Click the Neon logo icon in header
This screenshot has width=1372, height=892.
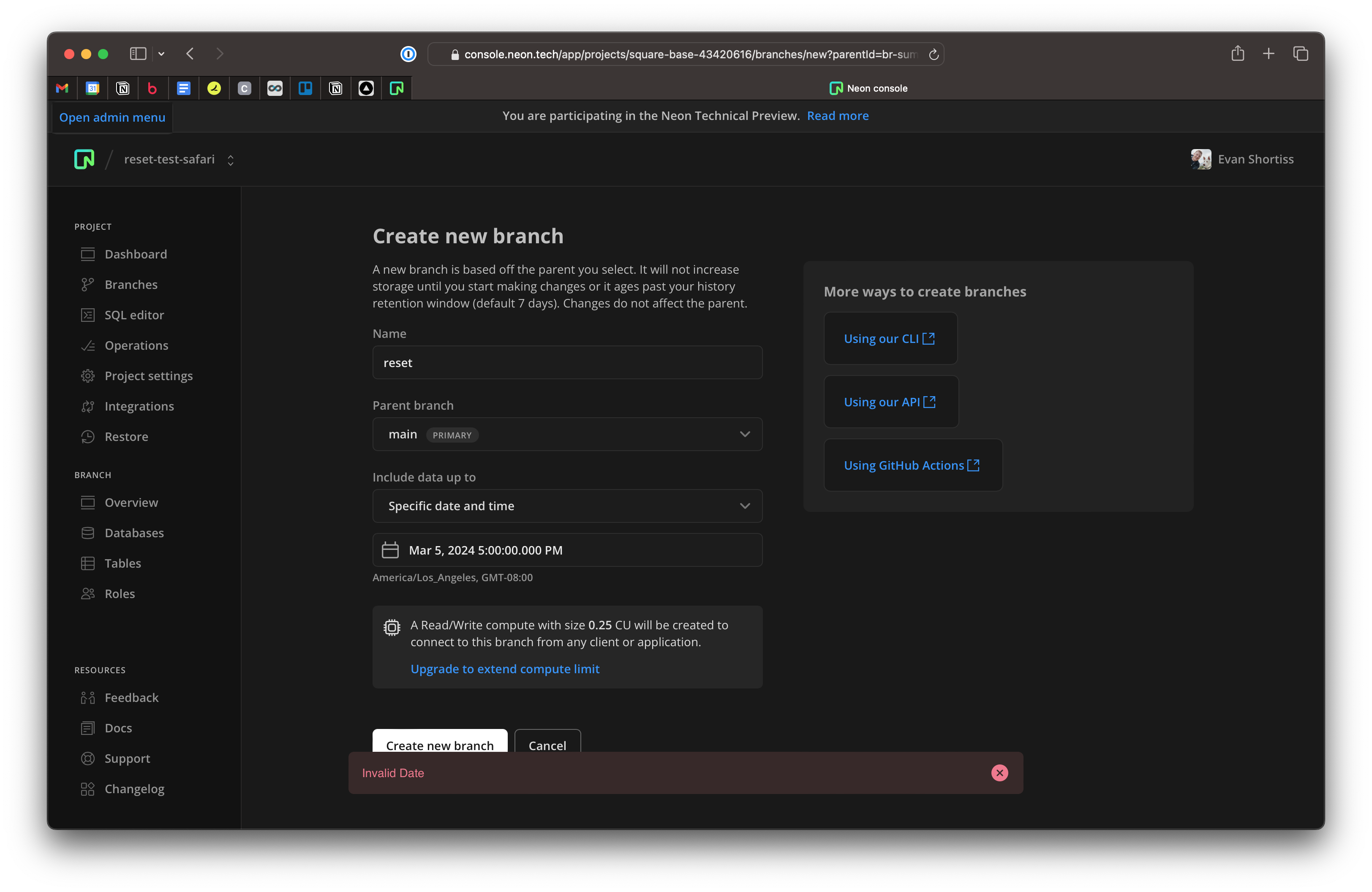click(x=84, y=159)
